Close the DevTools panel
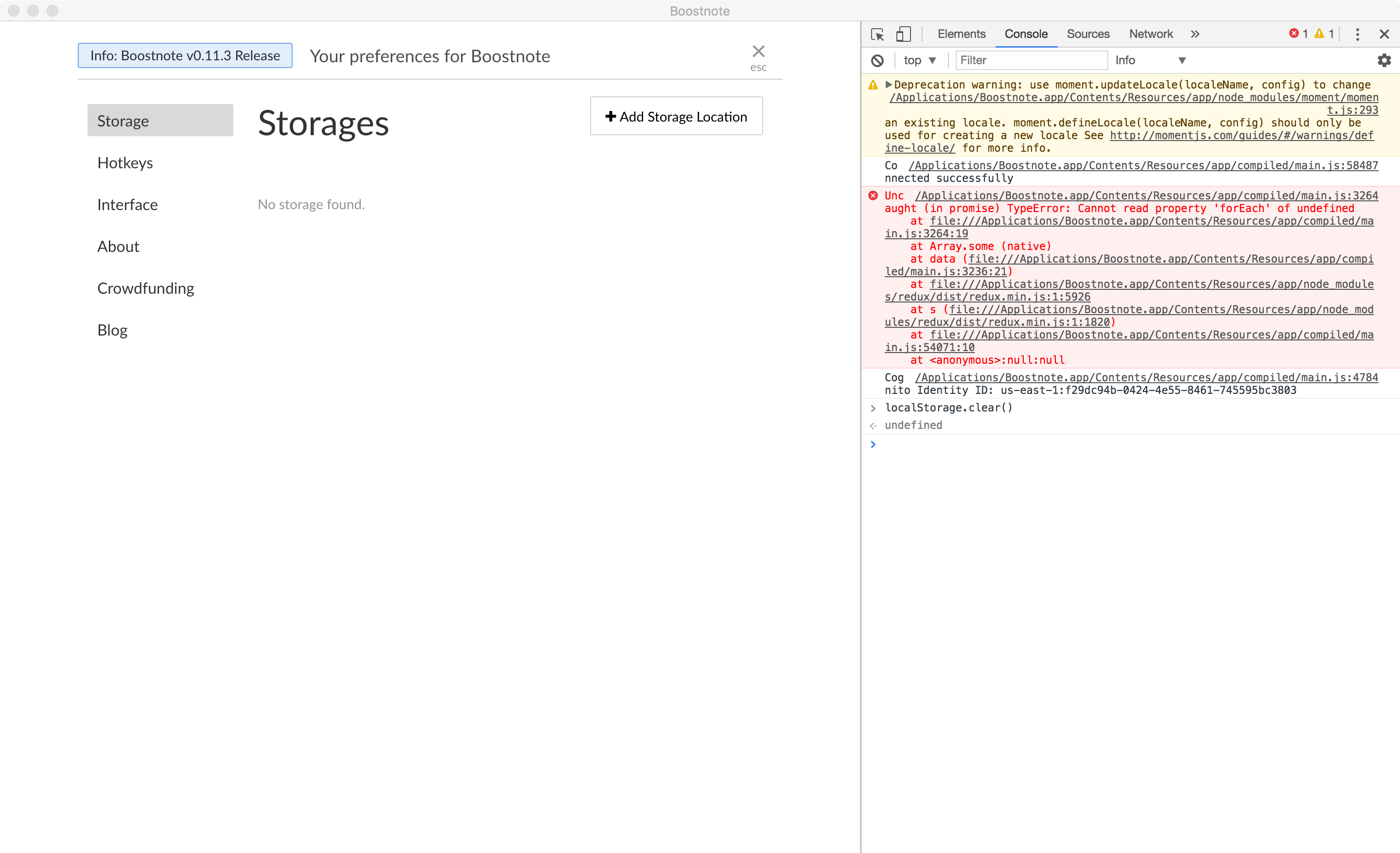Viewport: 1400px width, 853px height. (x=1384, y=34)
